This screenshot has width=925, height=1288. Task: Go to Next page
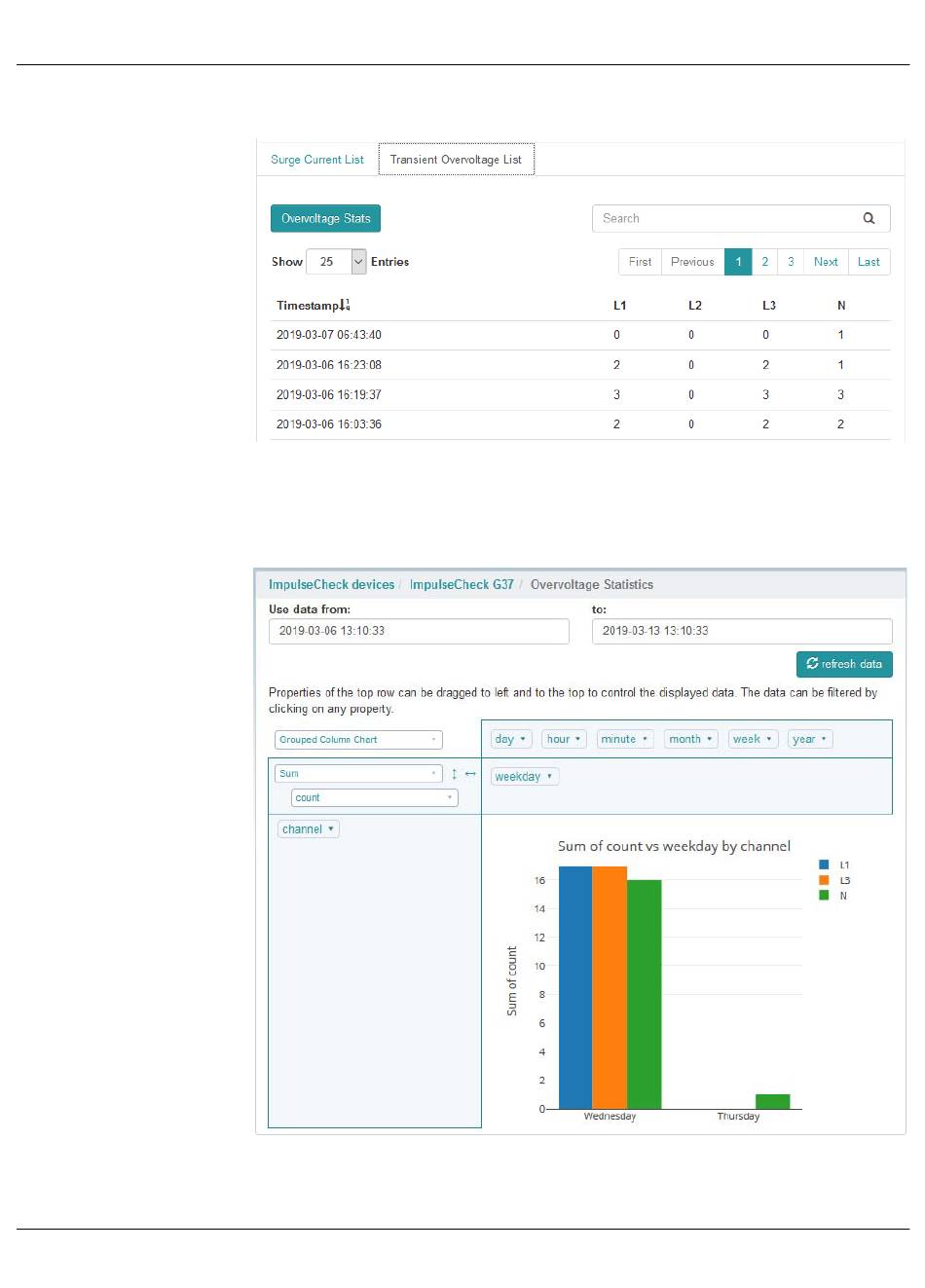826,262
